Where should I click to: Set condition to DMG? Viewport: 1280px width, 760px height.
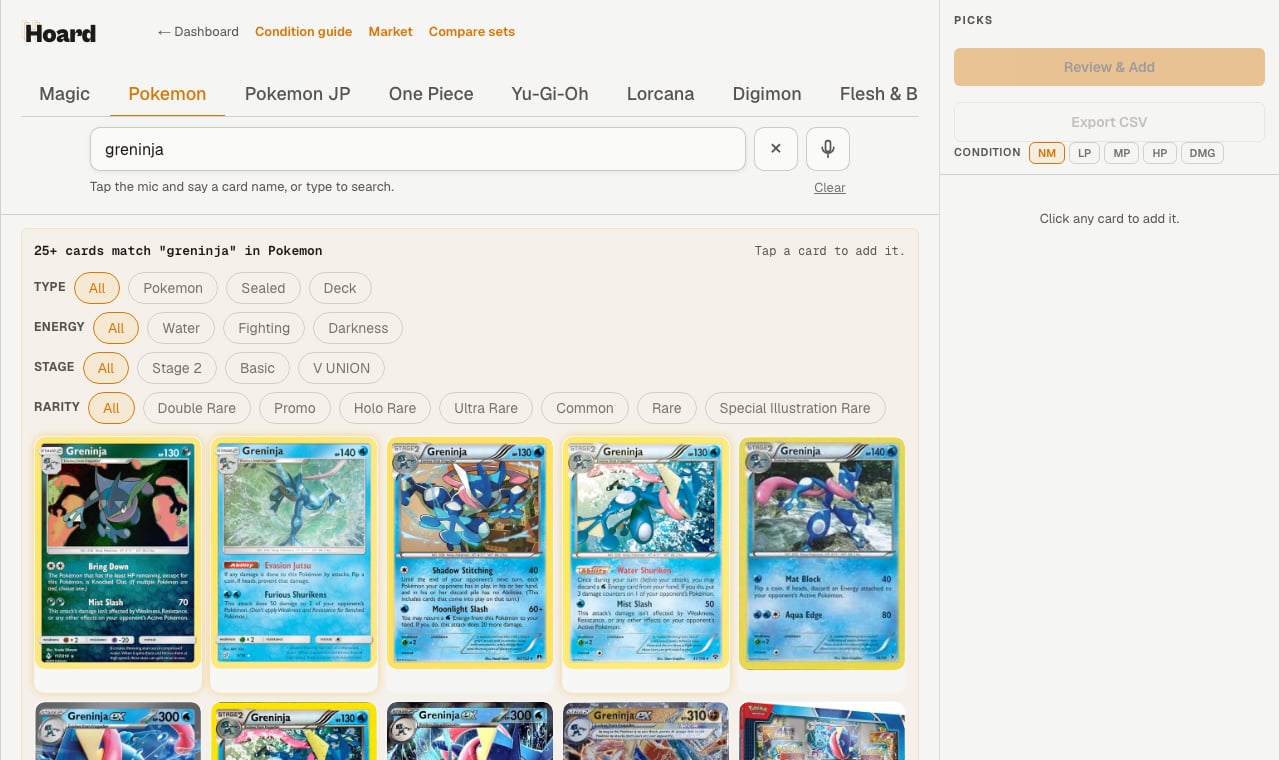click(x=1202, y=153)
